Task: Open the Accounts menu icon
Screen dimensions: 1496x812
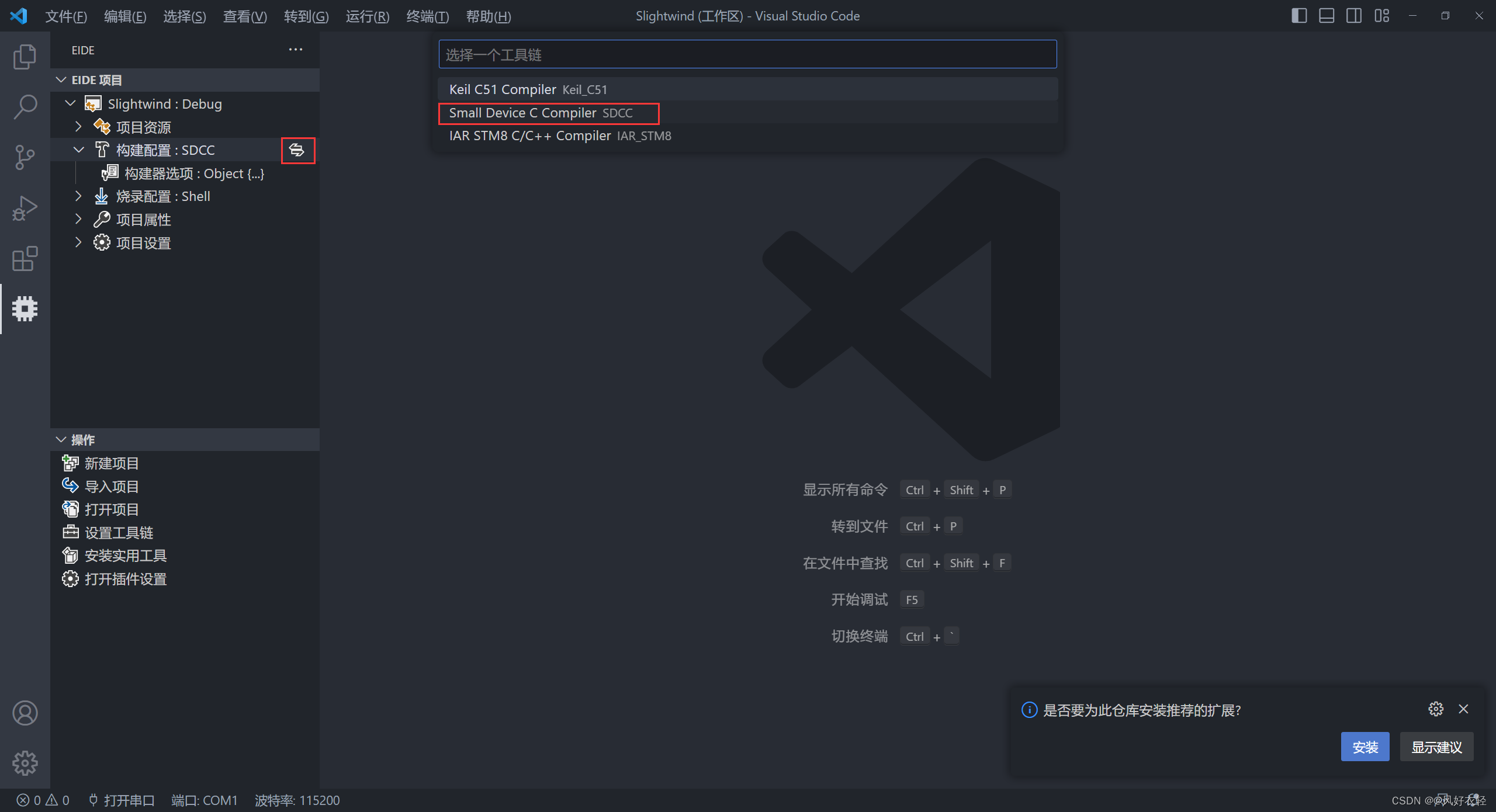Action: tap(25, 713)
